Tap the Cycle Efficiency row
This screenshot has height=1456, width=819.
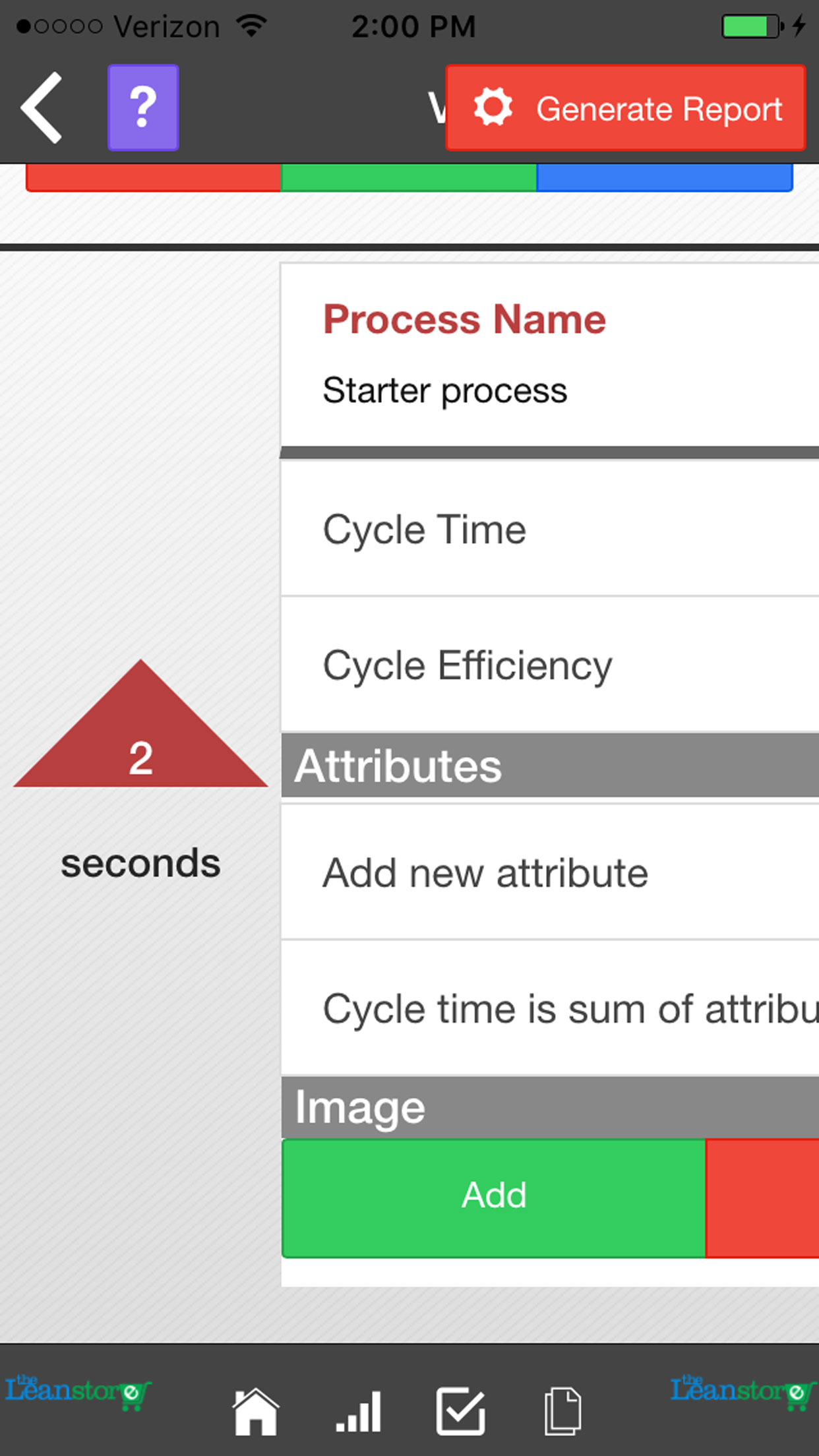click(x=549, y=665)
